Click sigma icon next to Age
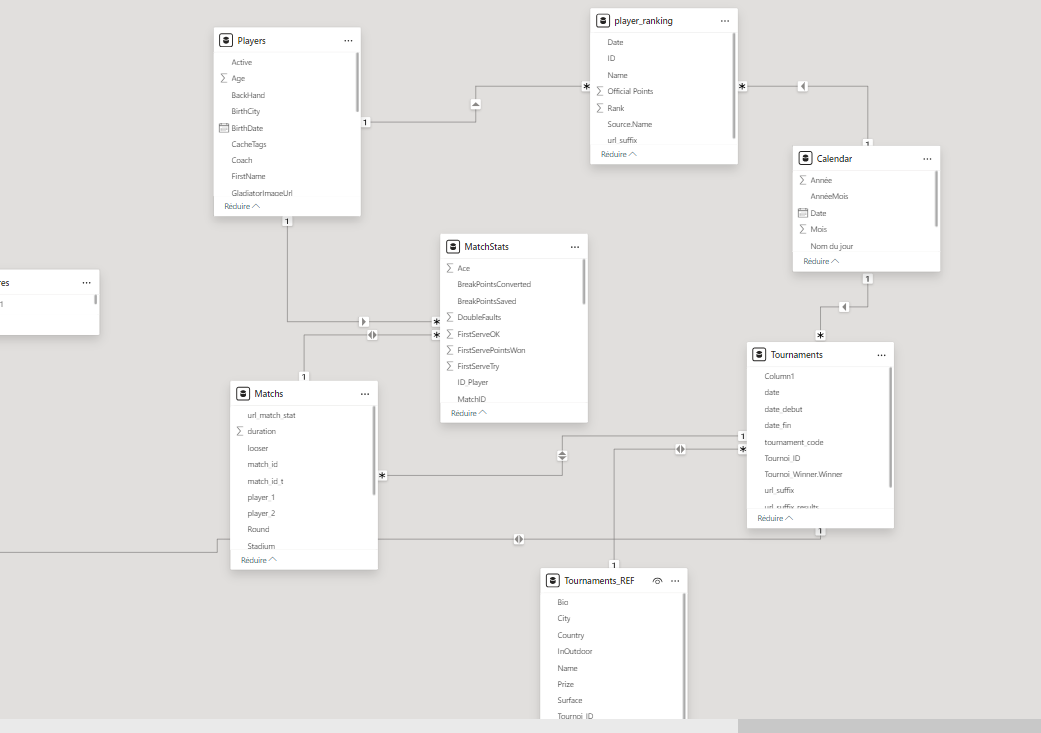The image size is (1041, 733). click(x=224, y=78)
